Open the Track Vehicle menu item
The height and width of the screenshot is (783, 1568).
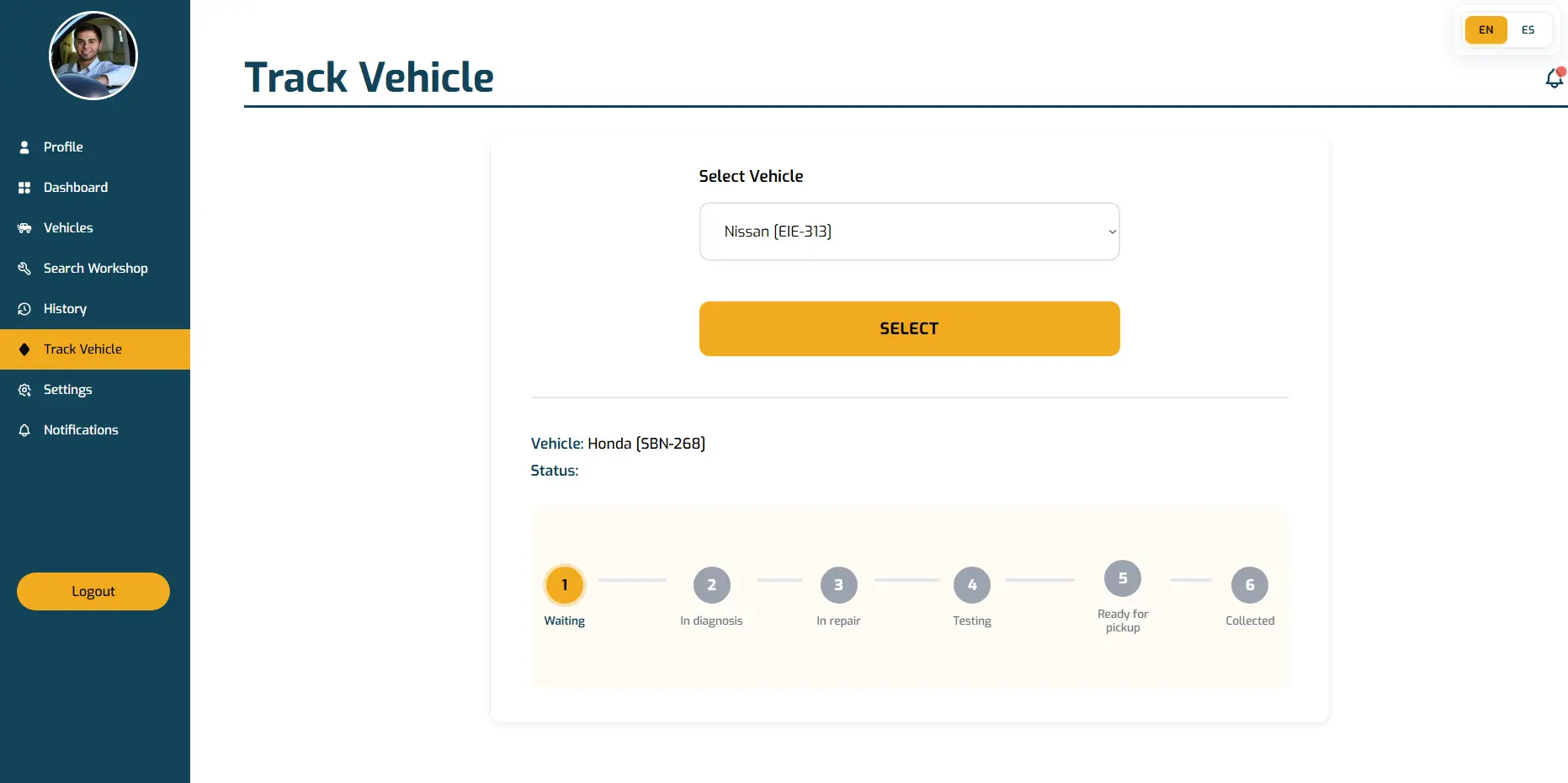(82, 349)
